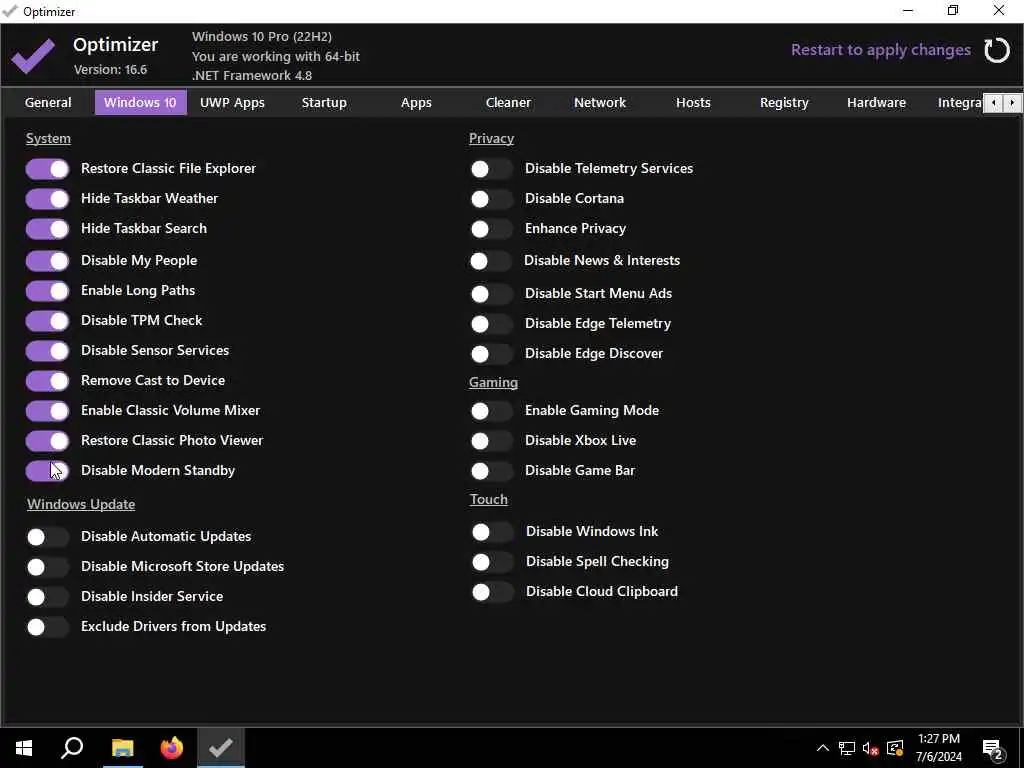Click the Privacy section heading

click(491, 138)
